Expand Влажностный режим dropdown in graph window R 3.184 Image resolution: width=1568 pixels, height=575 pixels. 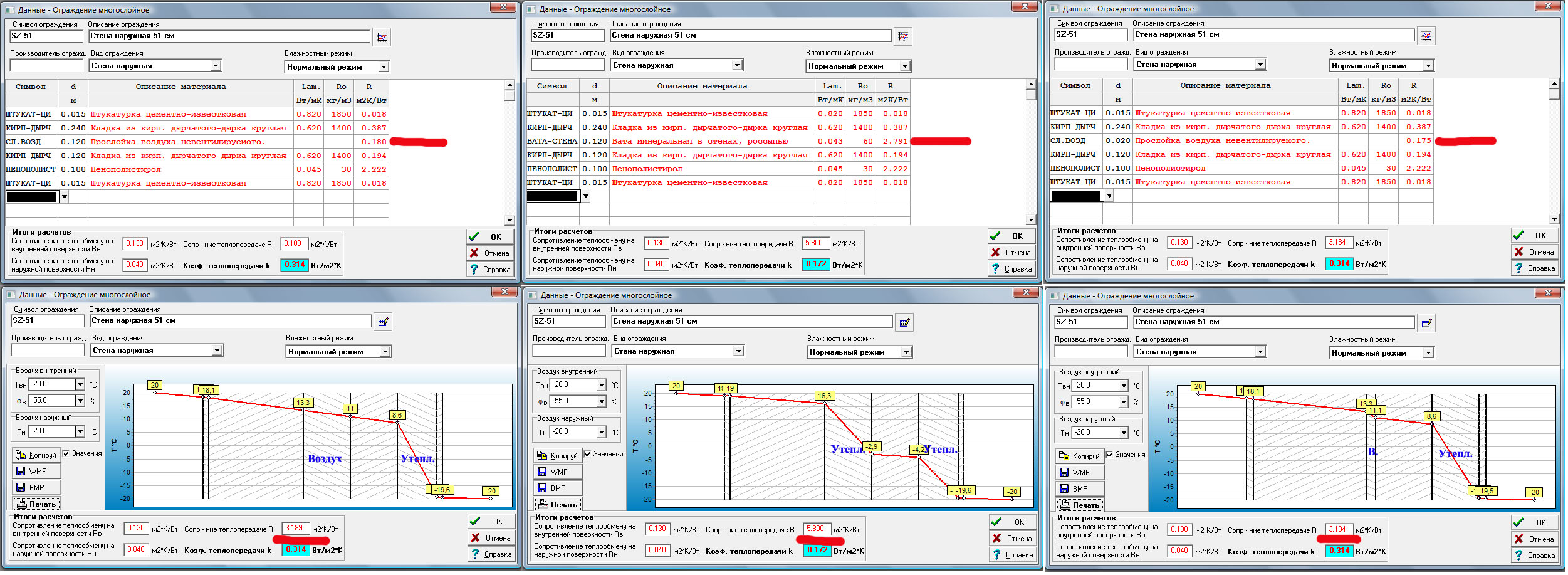tap(1428, 353)
